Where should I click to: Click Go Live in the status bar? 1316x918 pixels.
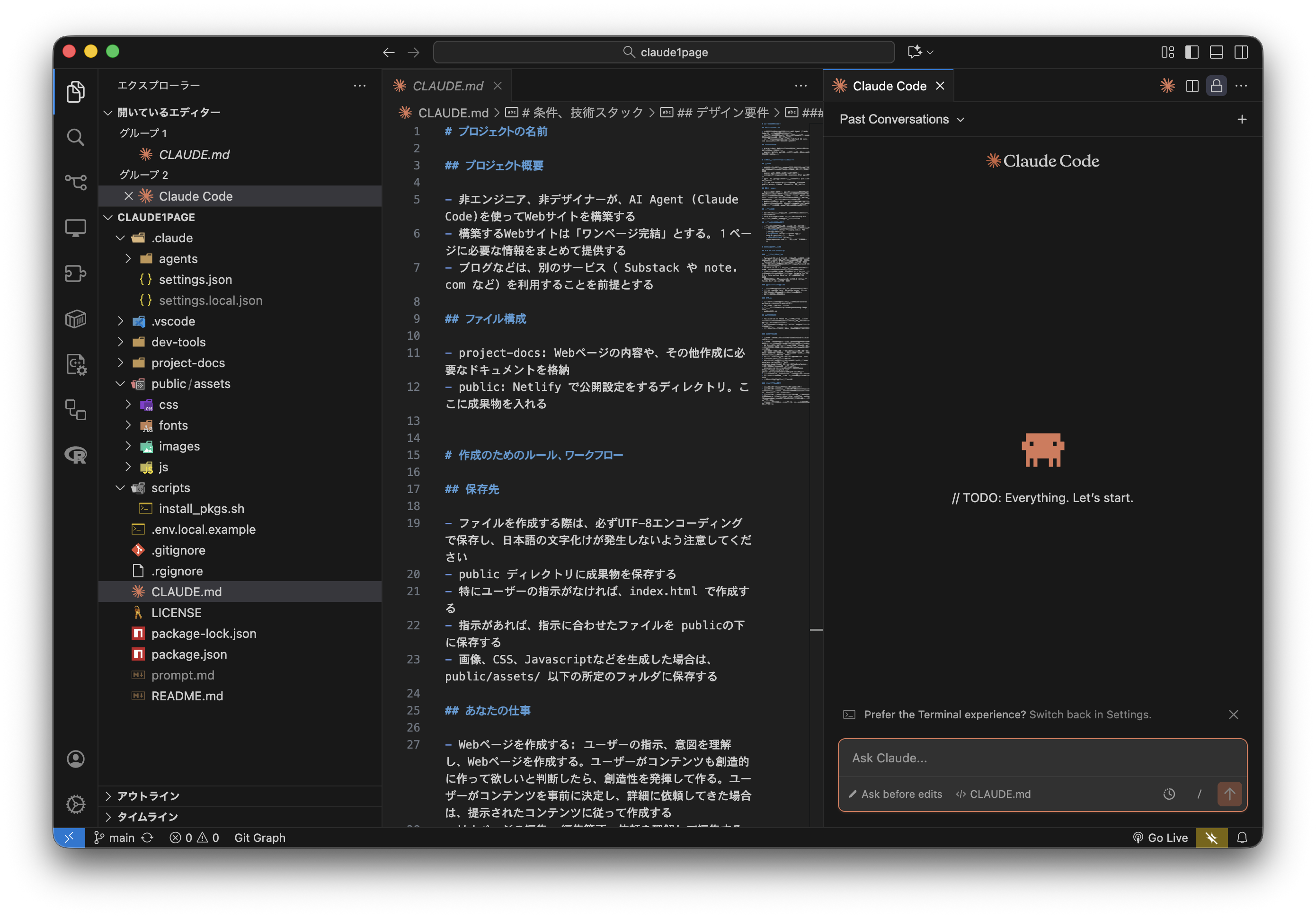point(1161,837)
